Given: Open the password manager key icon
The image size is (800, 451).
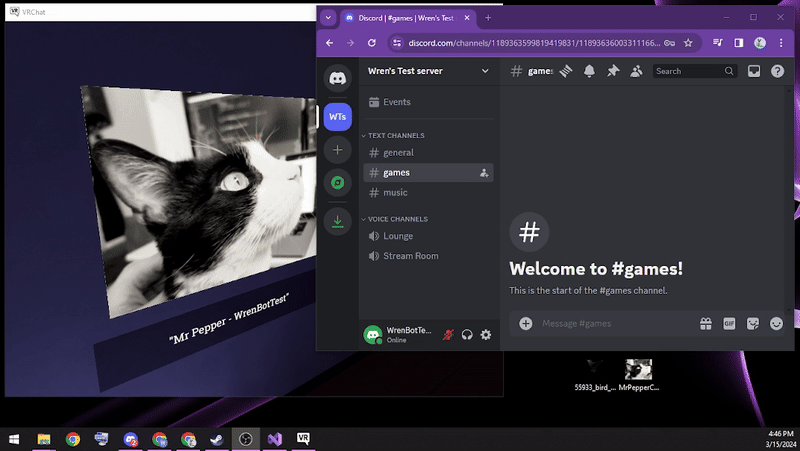Looking at the screenshot, I should (x=669, y=43).
